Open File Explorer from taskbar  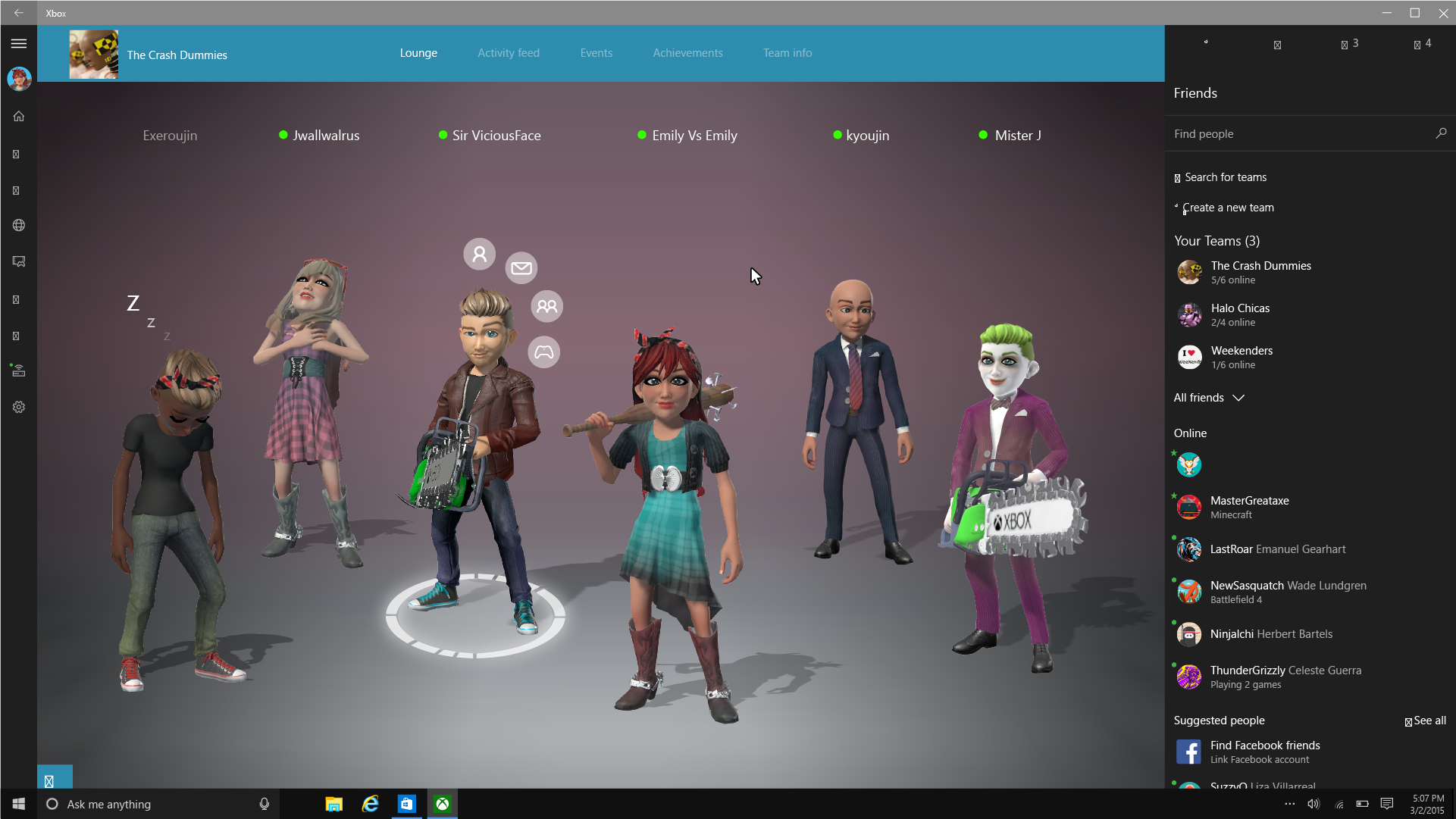pyautogui.click(x=333, y=804)
